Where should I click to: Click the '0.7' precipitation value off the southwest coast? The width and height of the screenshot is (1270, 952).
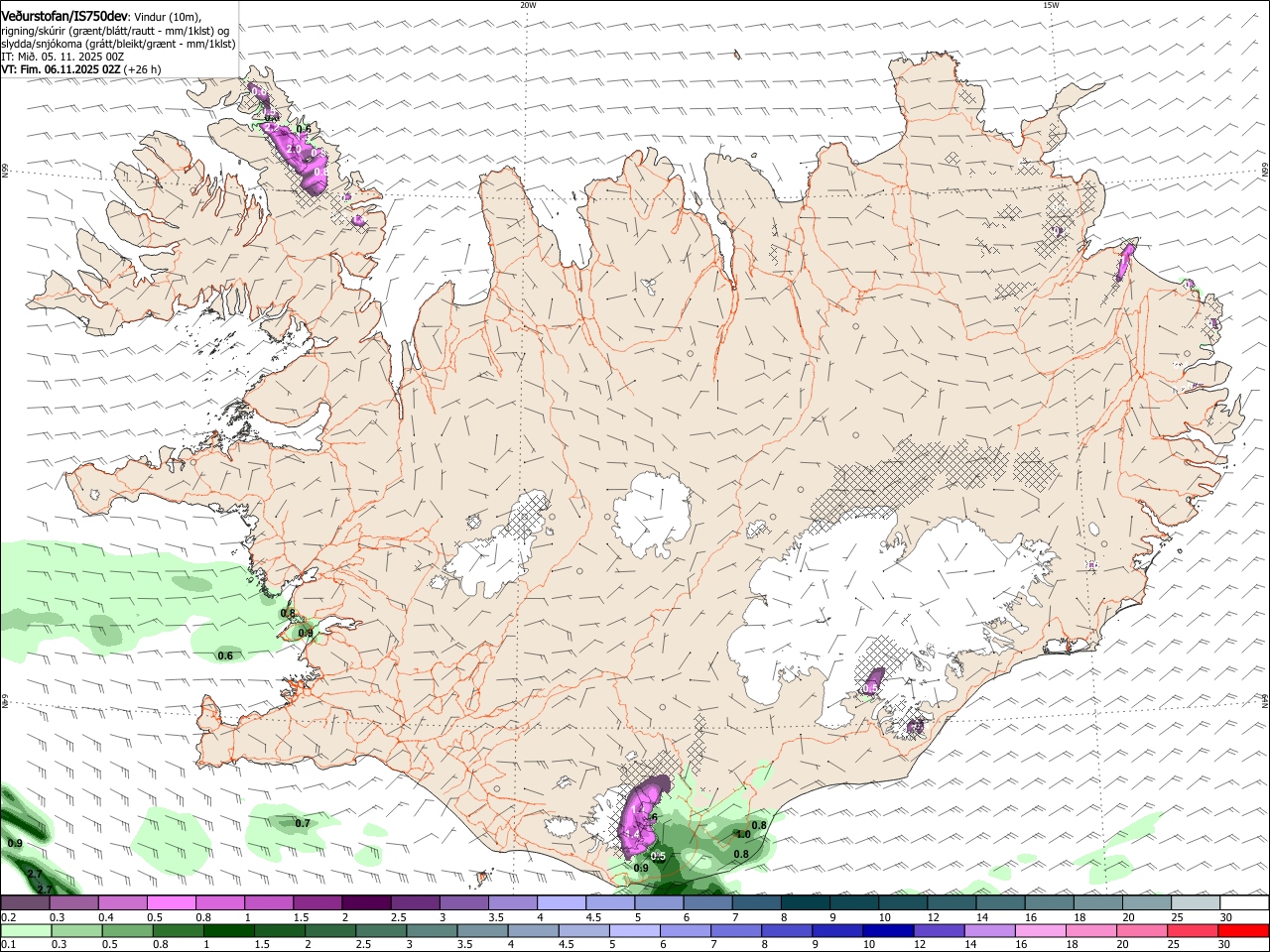(303, 823)
